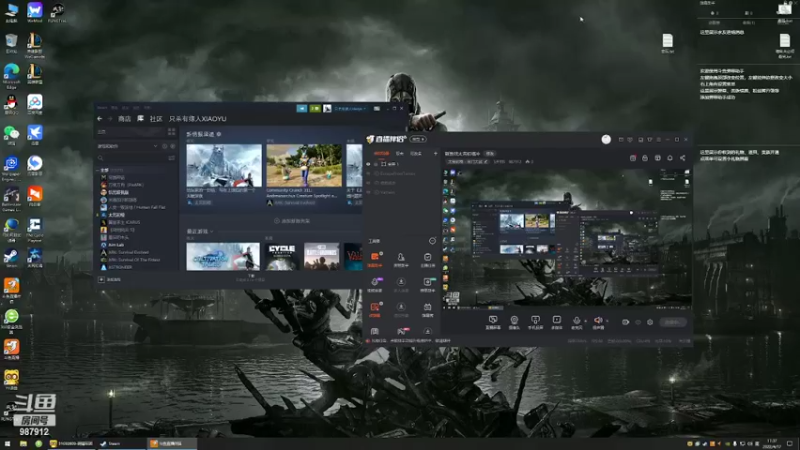This screenshot has height=450, width=800.
Task: Select the first scene tab in the streaming app
Action: tap(382, 153)
